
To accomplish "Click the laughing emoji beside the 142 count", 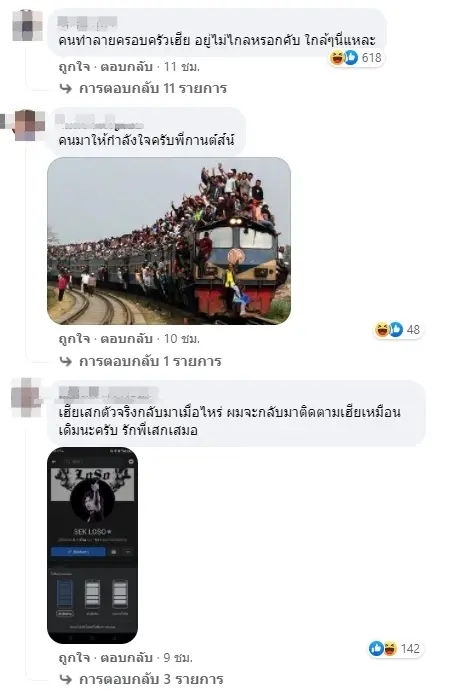I will 390,648.
